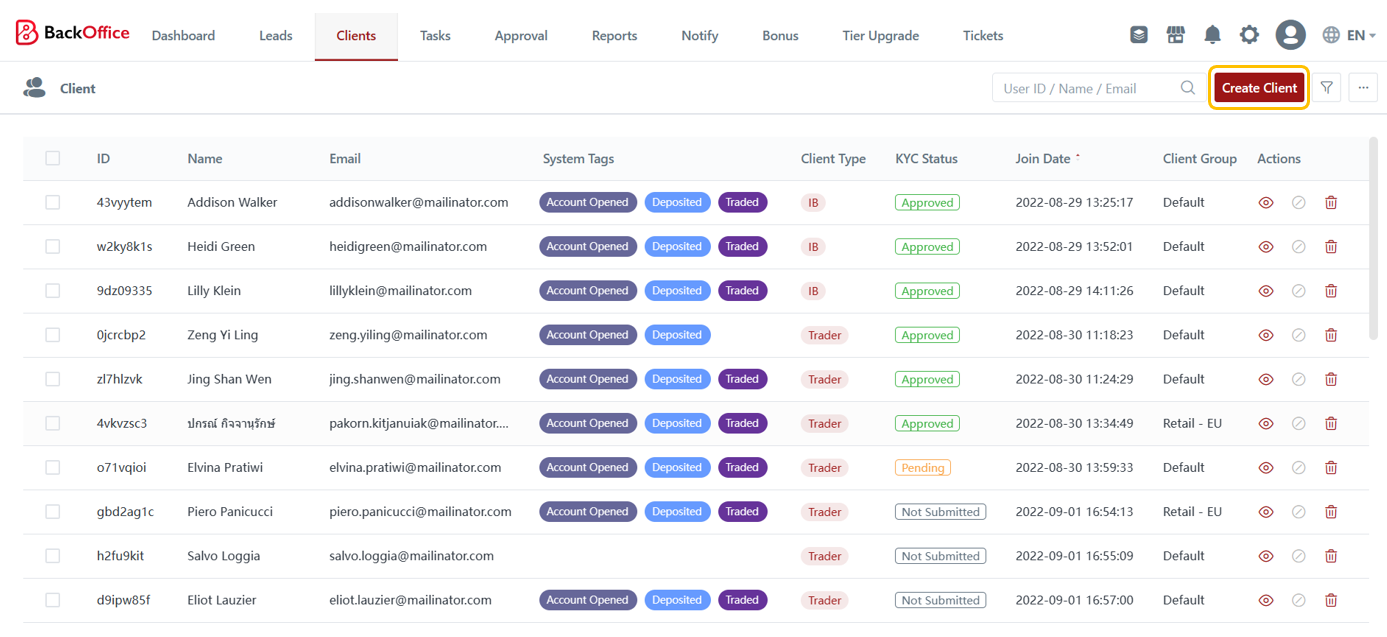View Lilly Klein's details eye icon

pyautogui.click(x=1266, y=291)
